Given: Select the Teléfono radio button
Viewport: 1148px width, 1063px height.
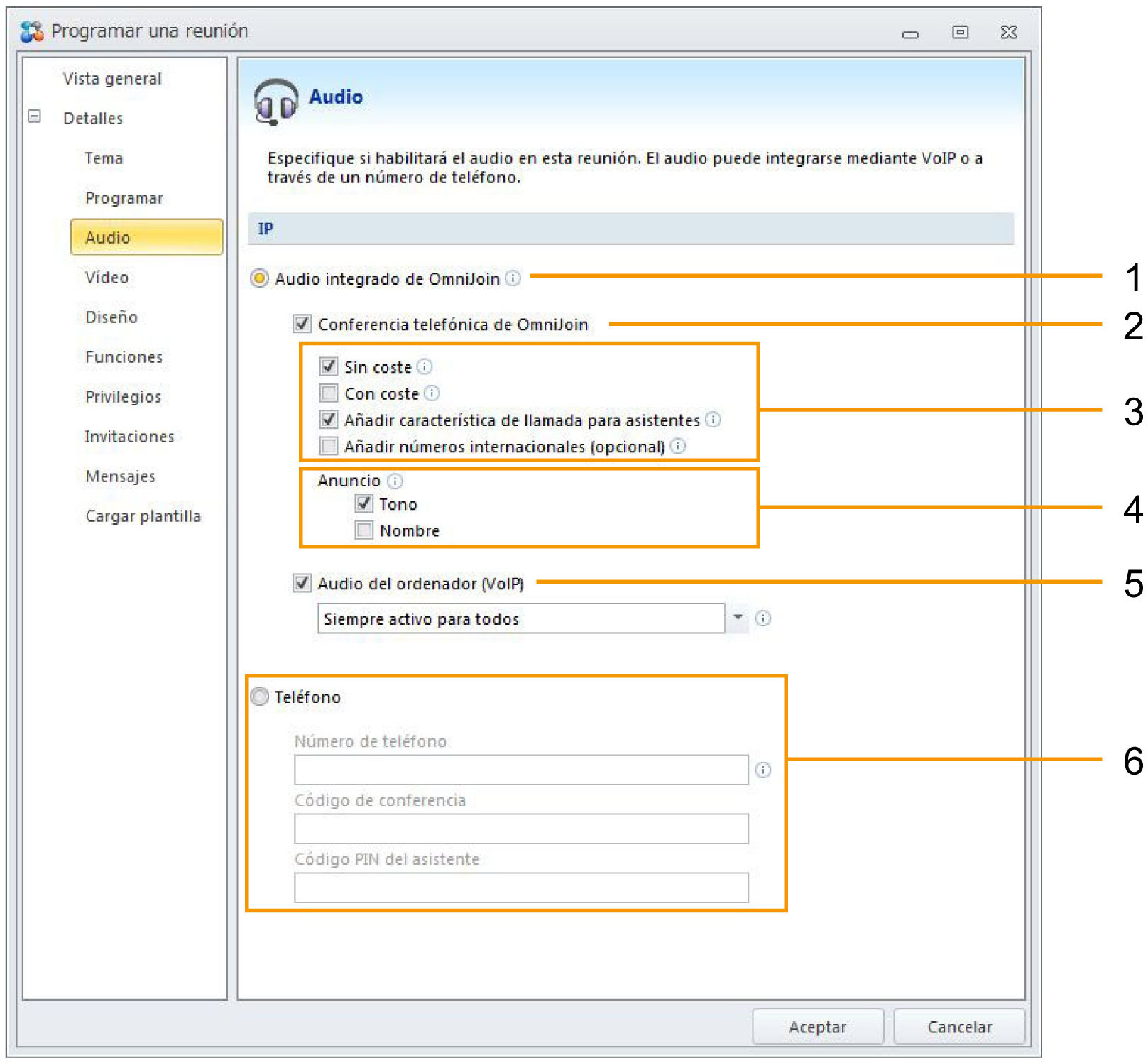Looking at the screenshot, I should click(260, 697).
